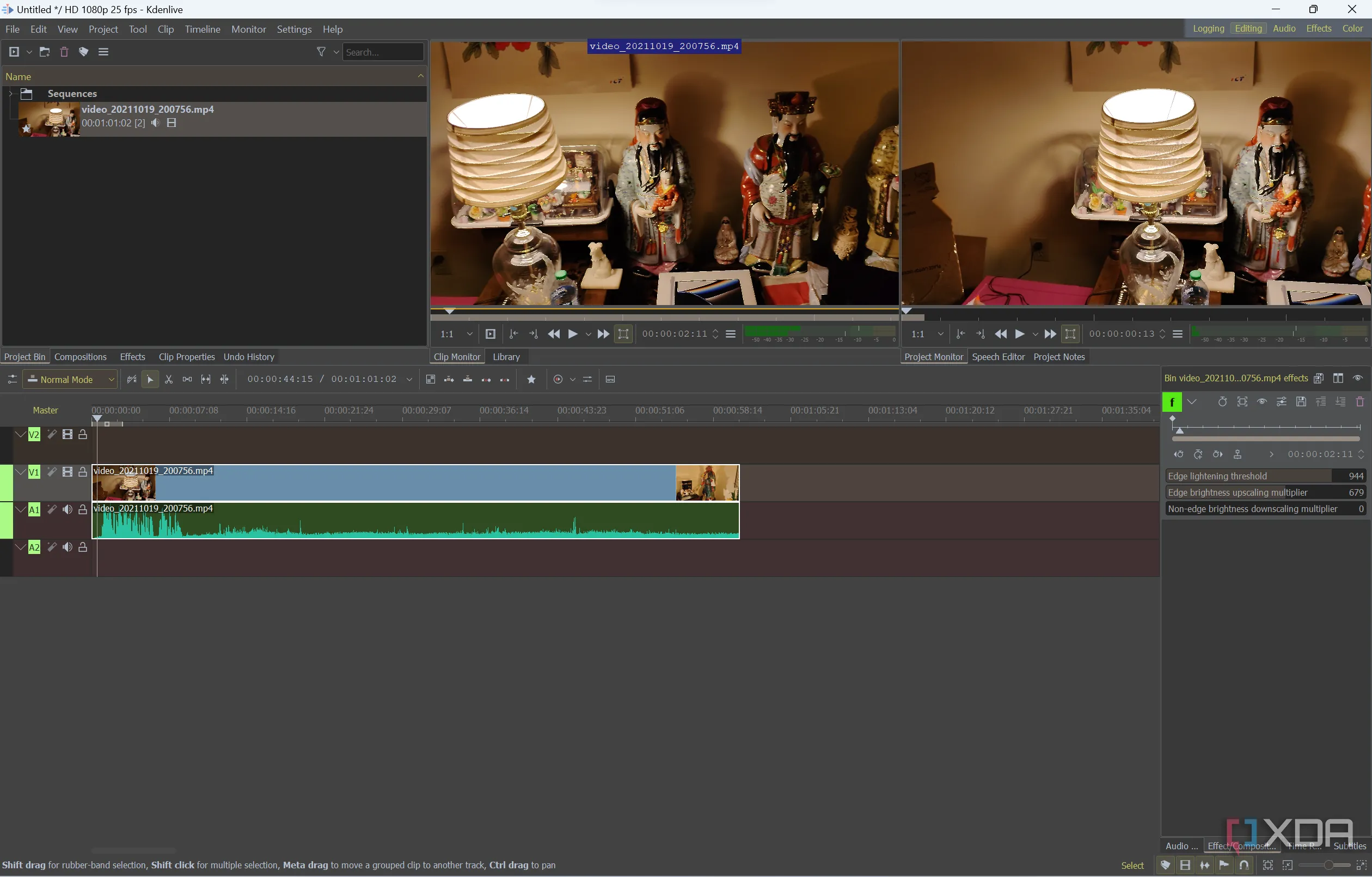Viewport: 1372px width, 877px height.
Task: Click the Project Bin search field
Action: coord(382,52)
